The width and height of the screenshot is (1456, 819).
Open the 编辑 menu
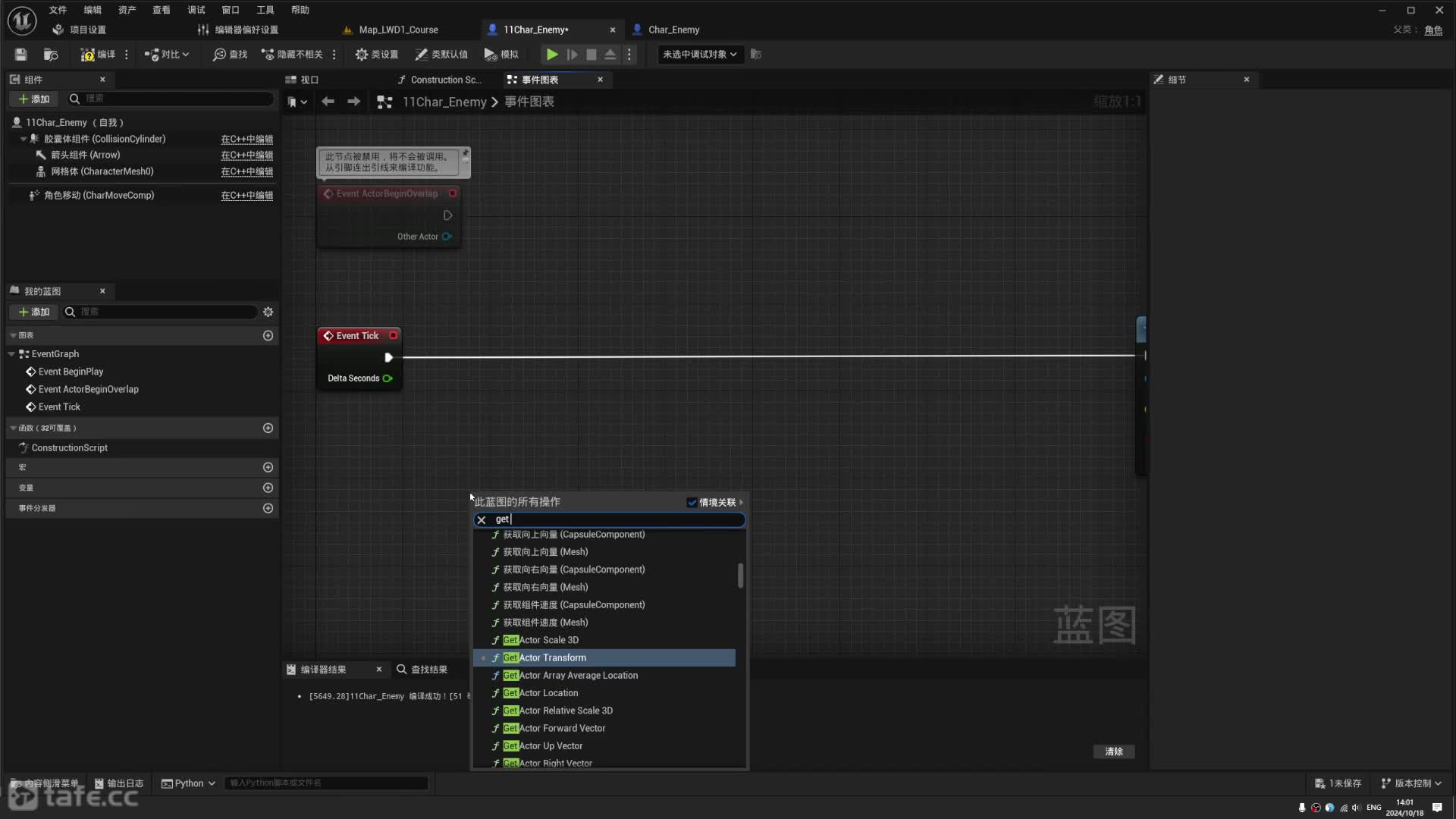(x=93, y=10)
